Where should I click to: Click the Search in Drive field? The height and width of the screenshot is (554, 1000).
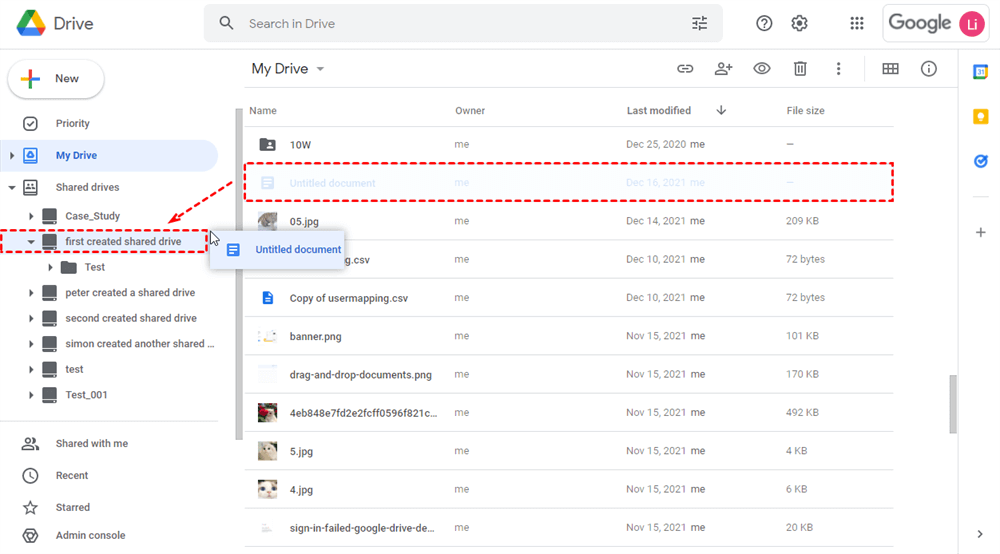click(460, 23)
